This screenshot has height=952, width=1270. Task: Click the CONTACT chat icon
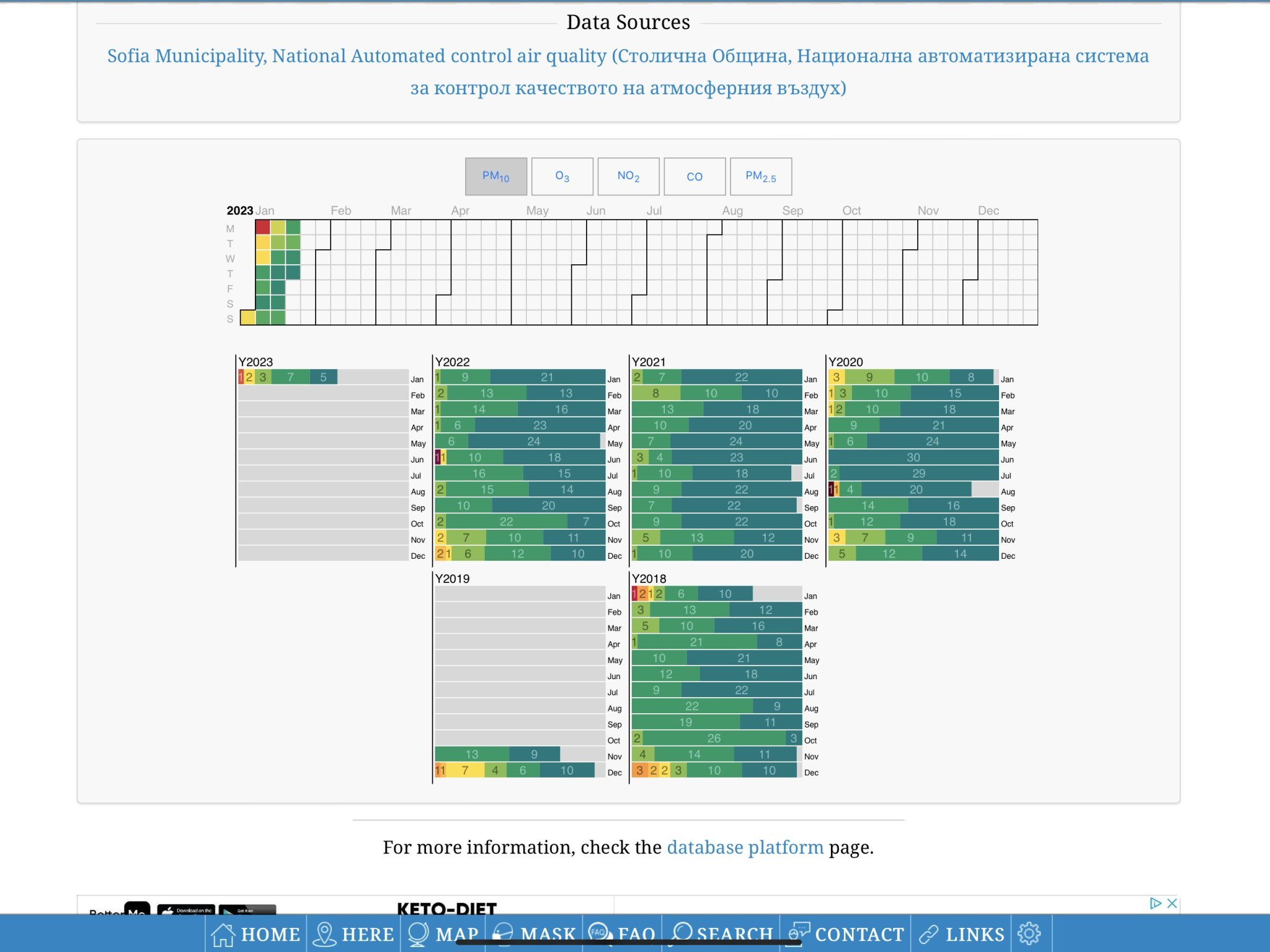[799, 933]
